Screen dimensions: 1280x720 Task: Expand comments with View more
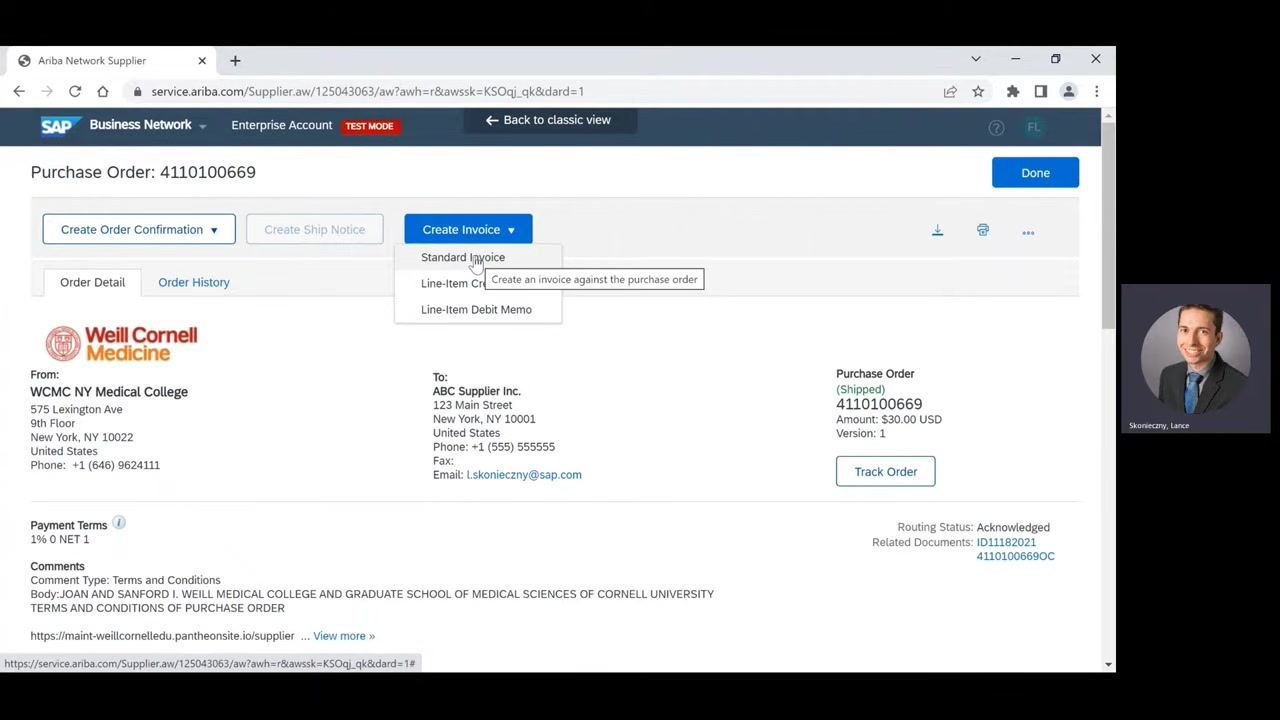[x=344, y=636]
